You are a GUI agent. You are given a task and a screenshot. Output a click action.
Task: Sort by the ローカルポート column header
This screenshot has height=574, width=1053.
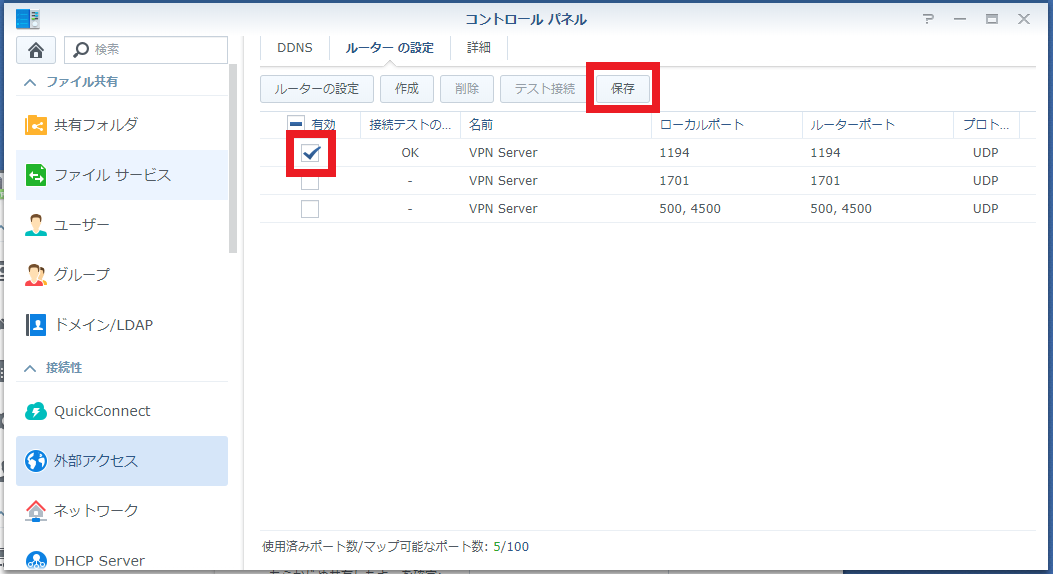[x=727, y=125]
